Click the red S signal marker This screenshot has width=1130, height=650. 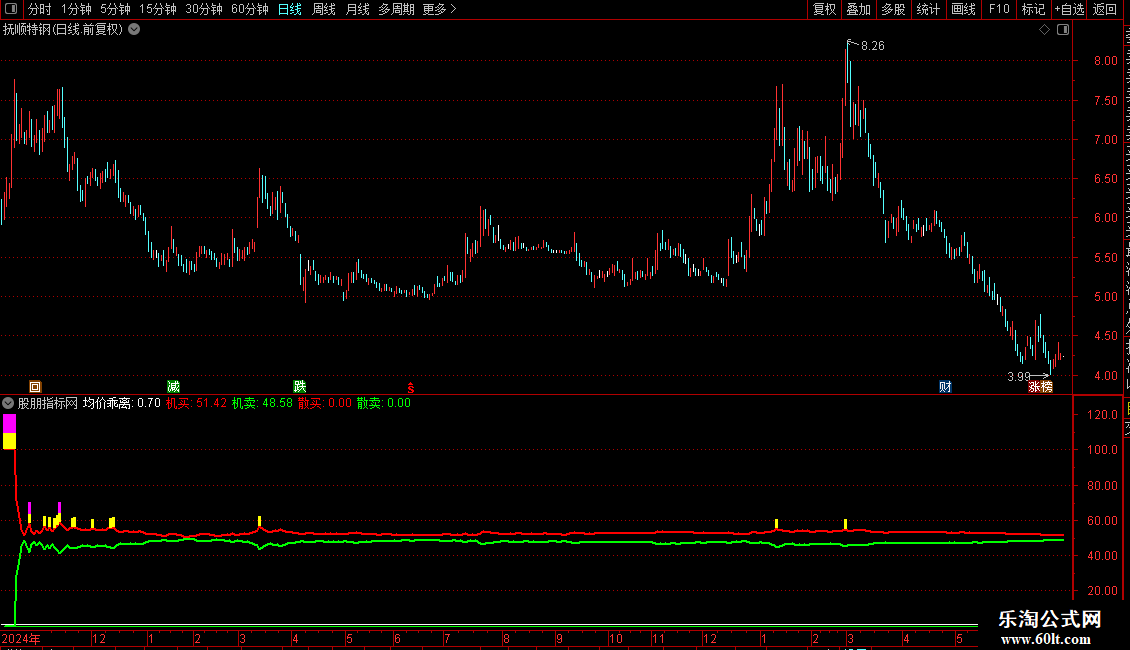tap(411, 388)
